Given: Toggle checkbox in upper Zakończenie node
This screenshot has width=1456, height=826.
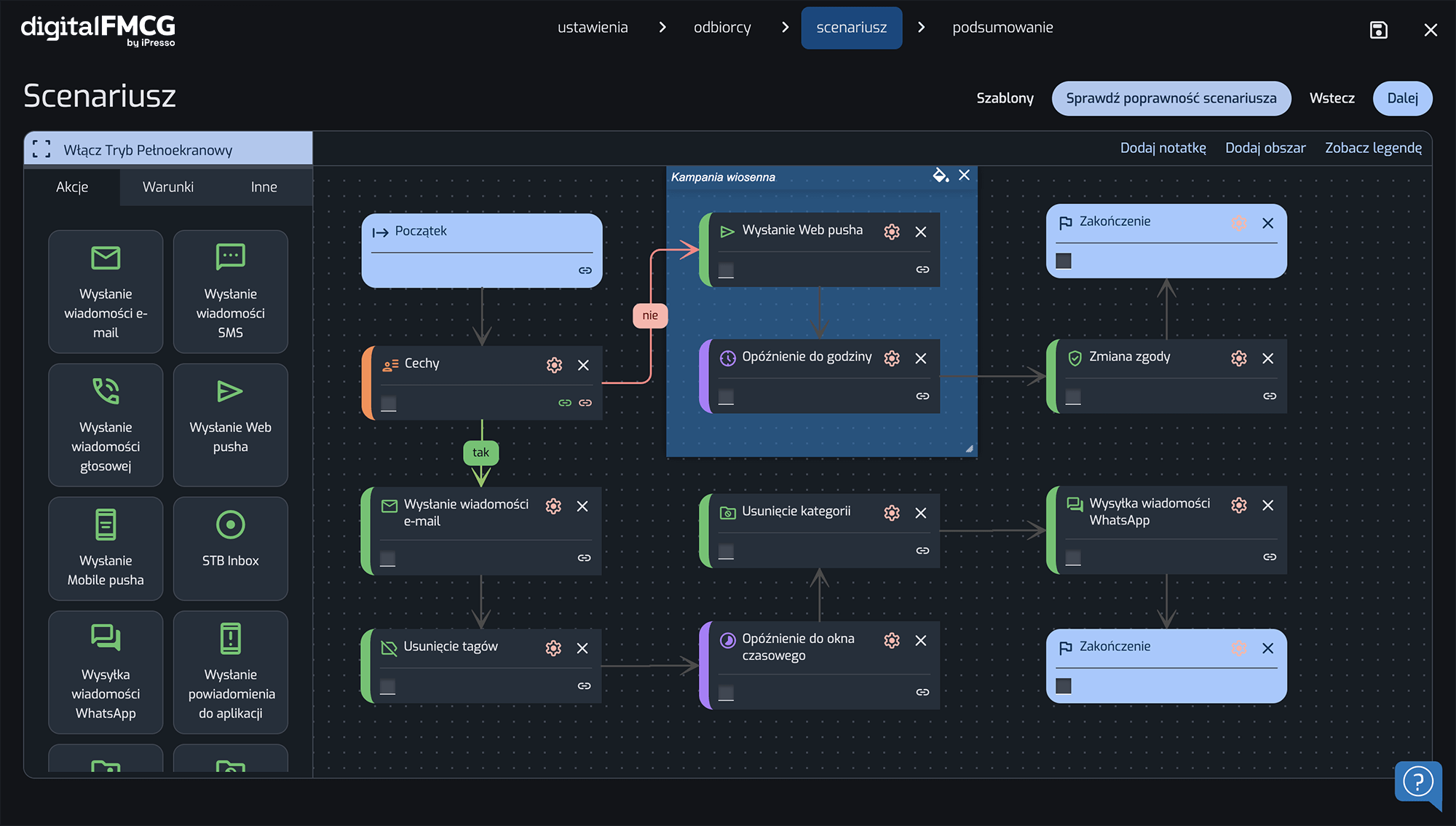Looking at the screenshot, I should tap(1064, 261).
